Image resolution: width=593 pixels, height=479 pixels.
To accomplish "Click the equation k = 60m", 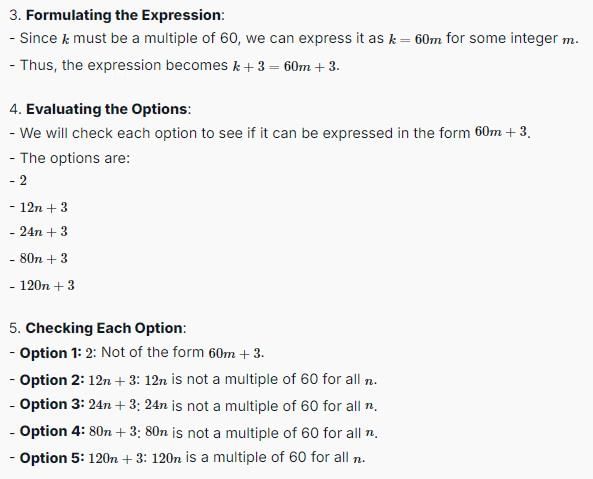I will point(415,39).
